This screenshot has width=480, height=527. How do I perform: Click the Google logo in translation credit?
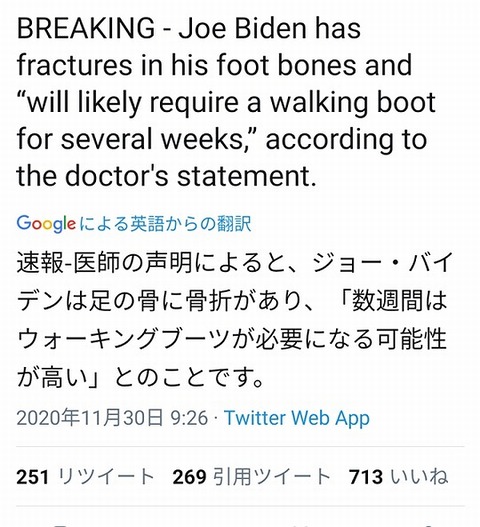[46, 224]
